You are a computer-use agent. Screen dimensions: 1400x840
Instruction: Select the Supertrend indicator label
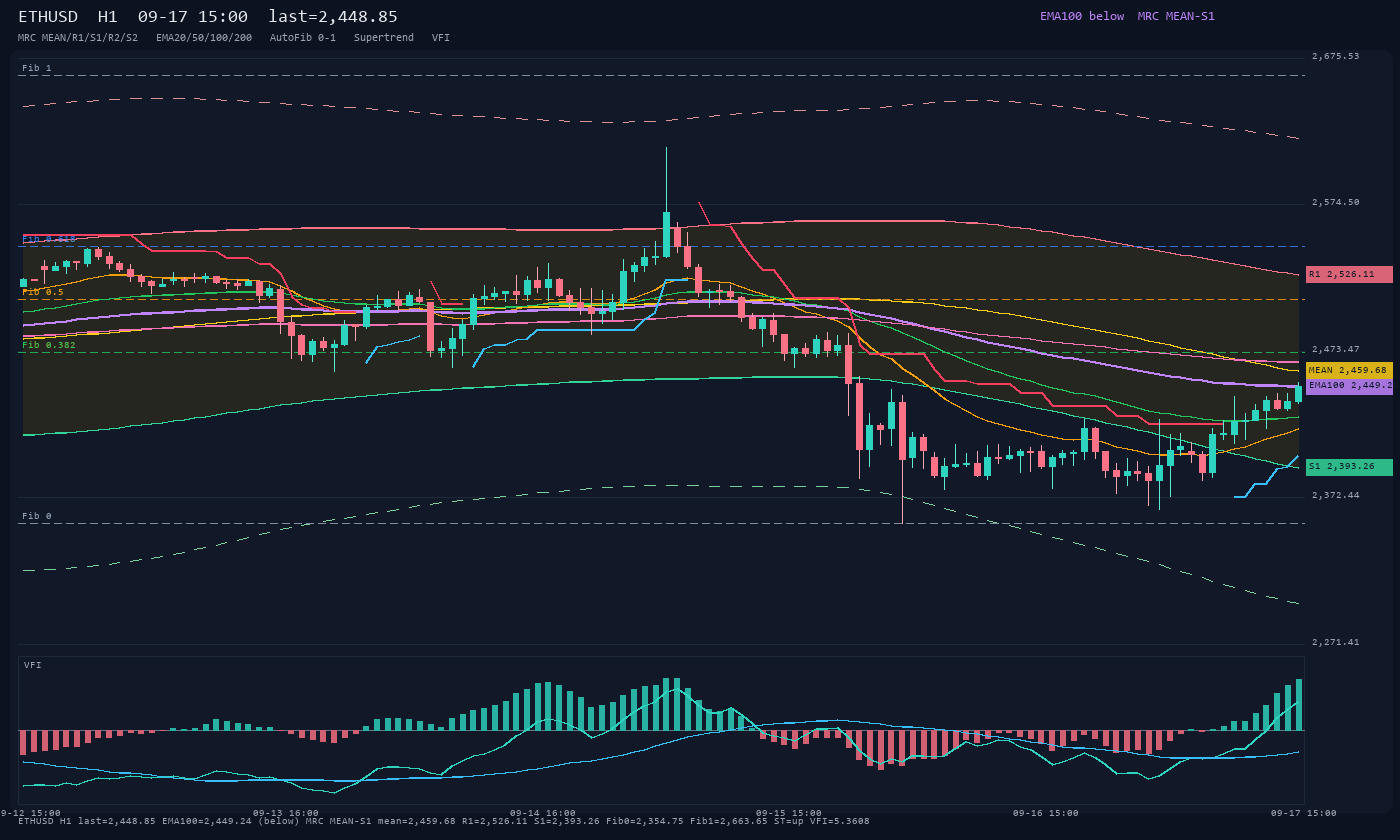384,37
